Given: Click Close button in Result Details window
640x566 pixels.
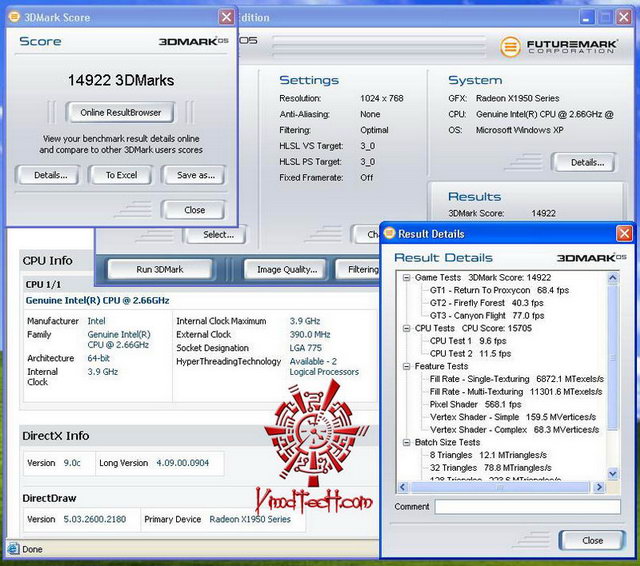Looking at the screenshot, I should point(592,541).
